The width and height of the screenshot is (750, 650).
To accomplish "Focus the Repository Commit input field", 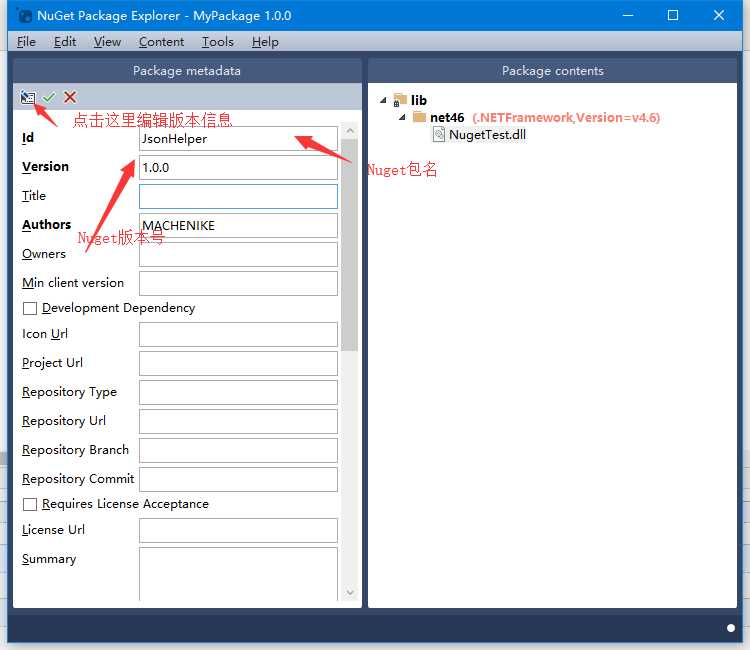I will [x=238, y=479].
